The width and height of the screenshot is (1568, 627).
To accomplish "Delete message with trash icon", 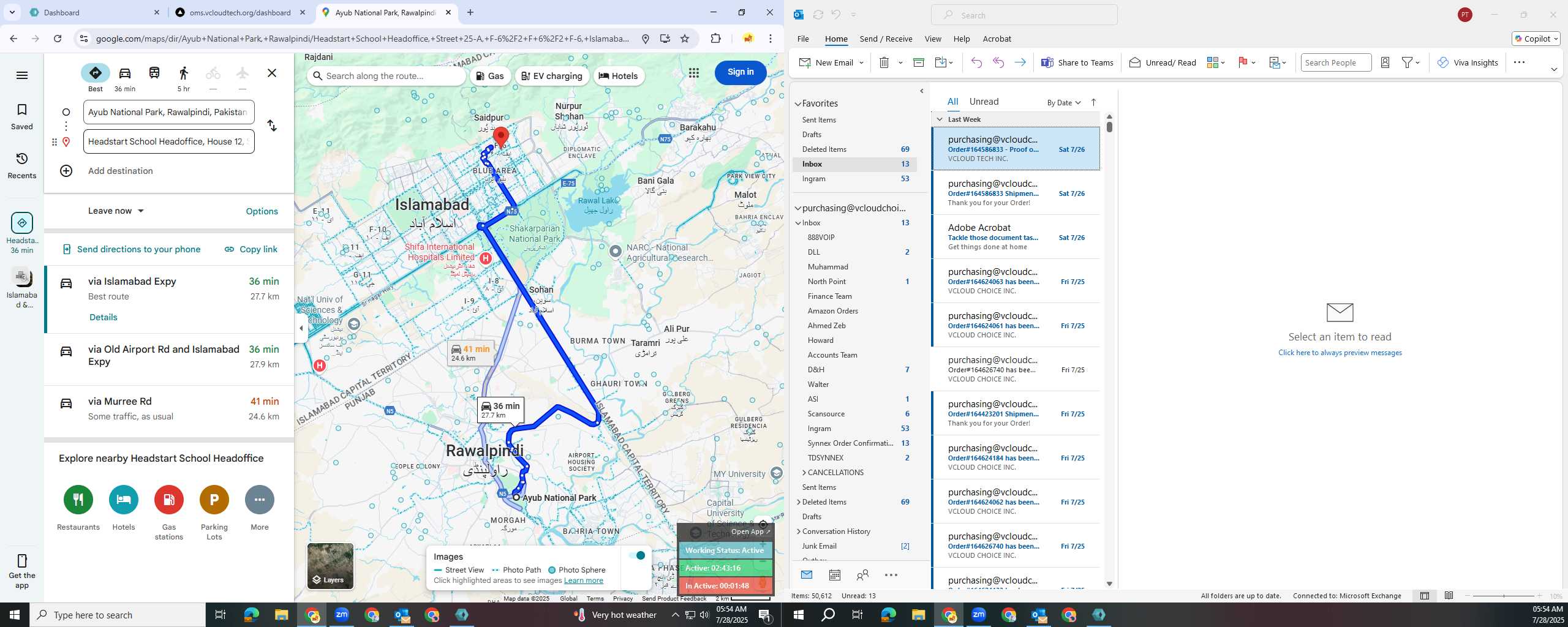I will (x=884, y=62).
